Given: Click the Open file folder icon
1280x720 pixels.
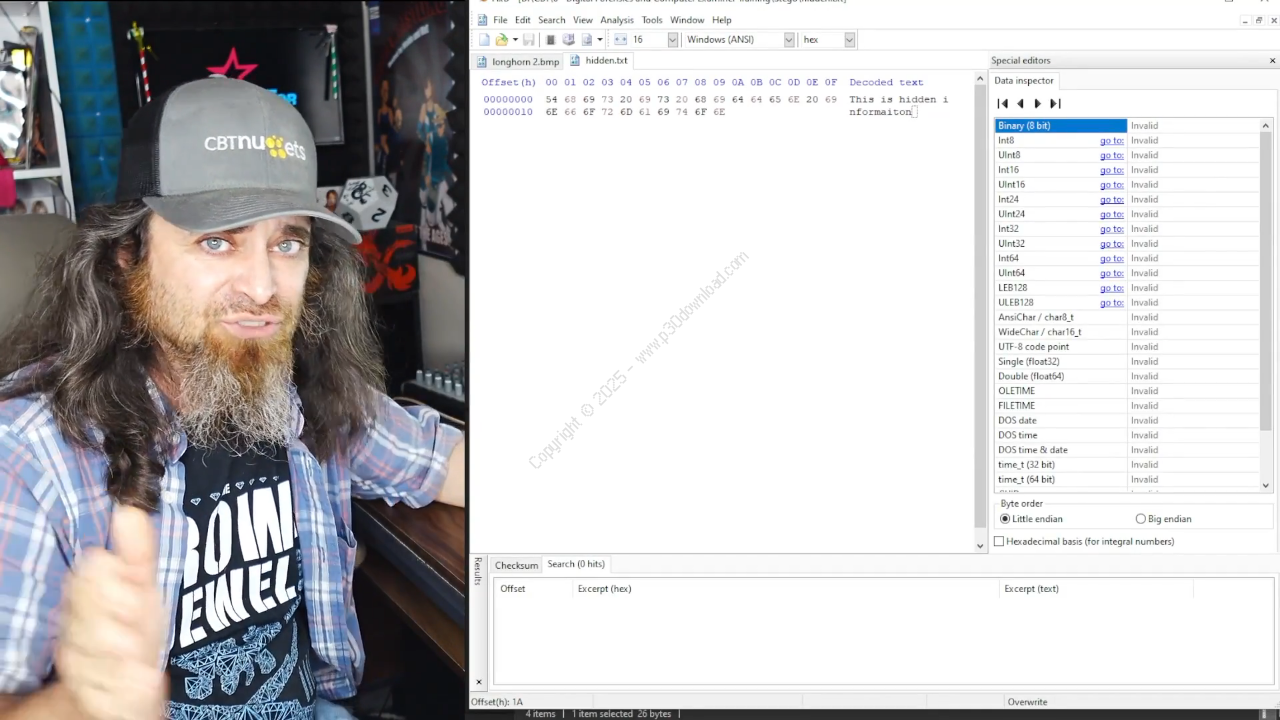Looking at the screenshot, I should (x=501, y=40).
